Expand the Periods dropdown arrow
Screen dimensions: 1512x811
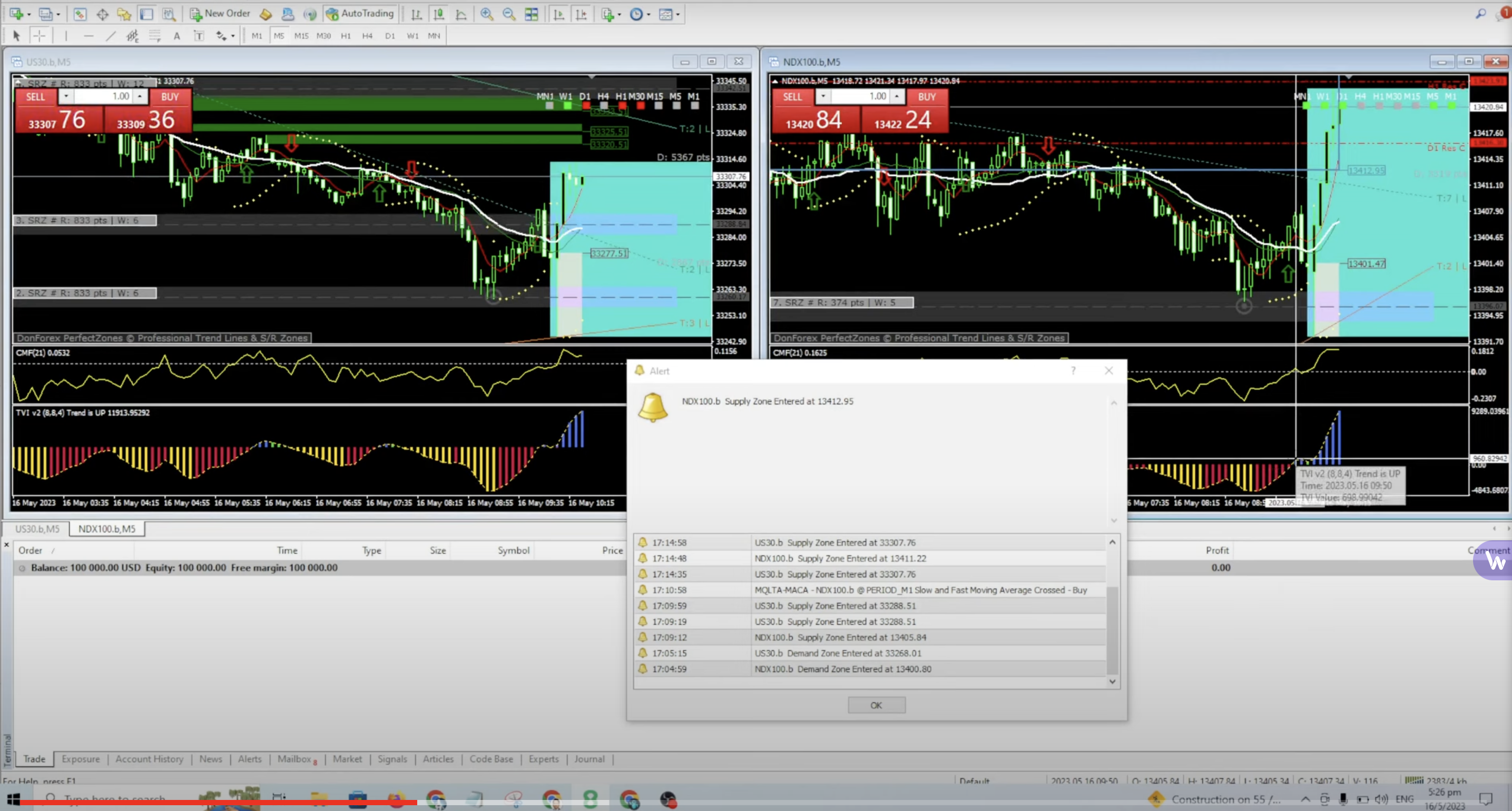[x=648, y=14]
